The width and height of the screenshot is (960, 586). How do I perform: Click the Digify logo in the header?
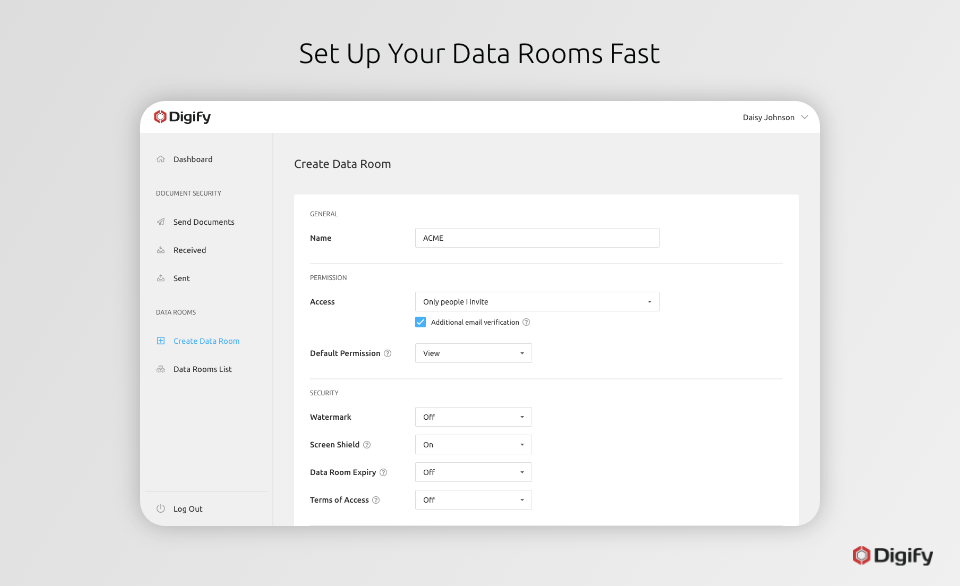[182, 116]
